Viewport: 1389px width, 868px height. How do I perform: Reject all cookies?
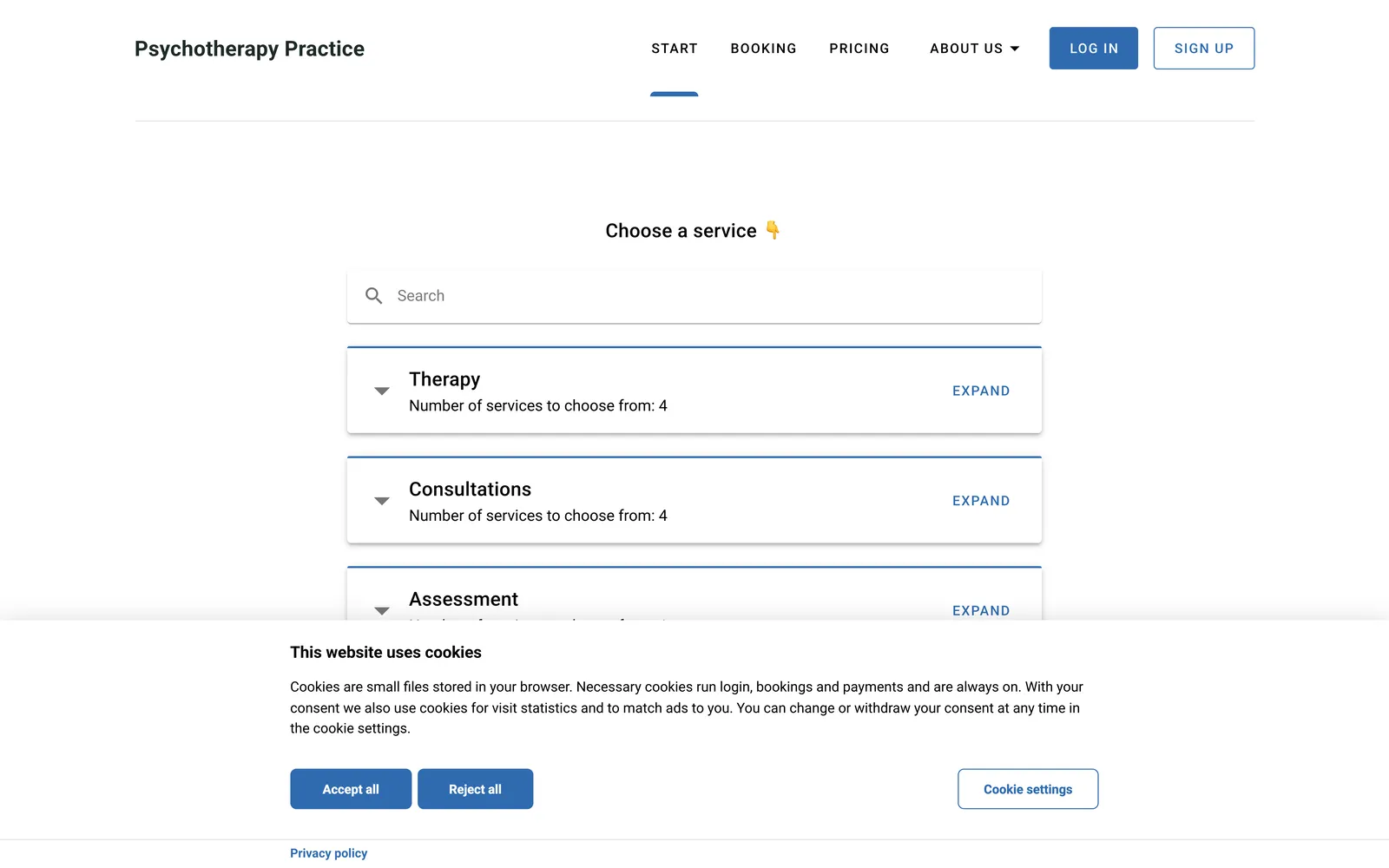pyautogui.click(x=475, y=789)
